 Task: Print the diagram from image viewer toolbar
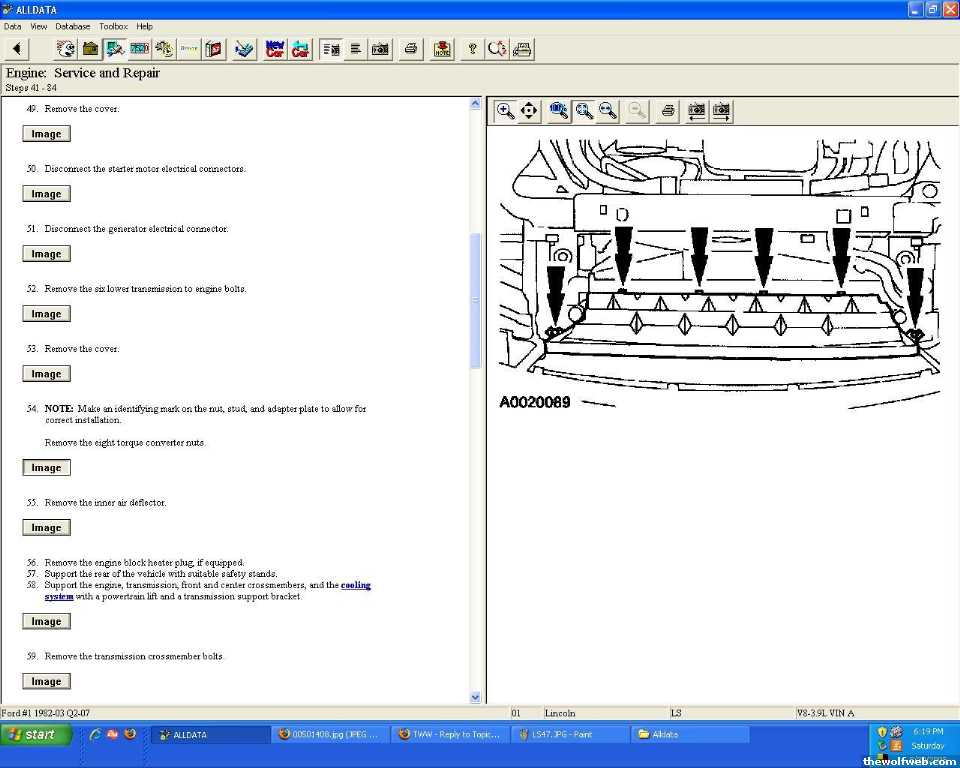[x=668, y=111]
